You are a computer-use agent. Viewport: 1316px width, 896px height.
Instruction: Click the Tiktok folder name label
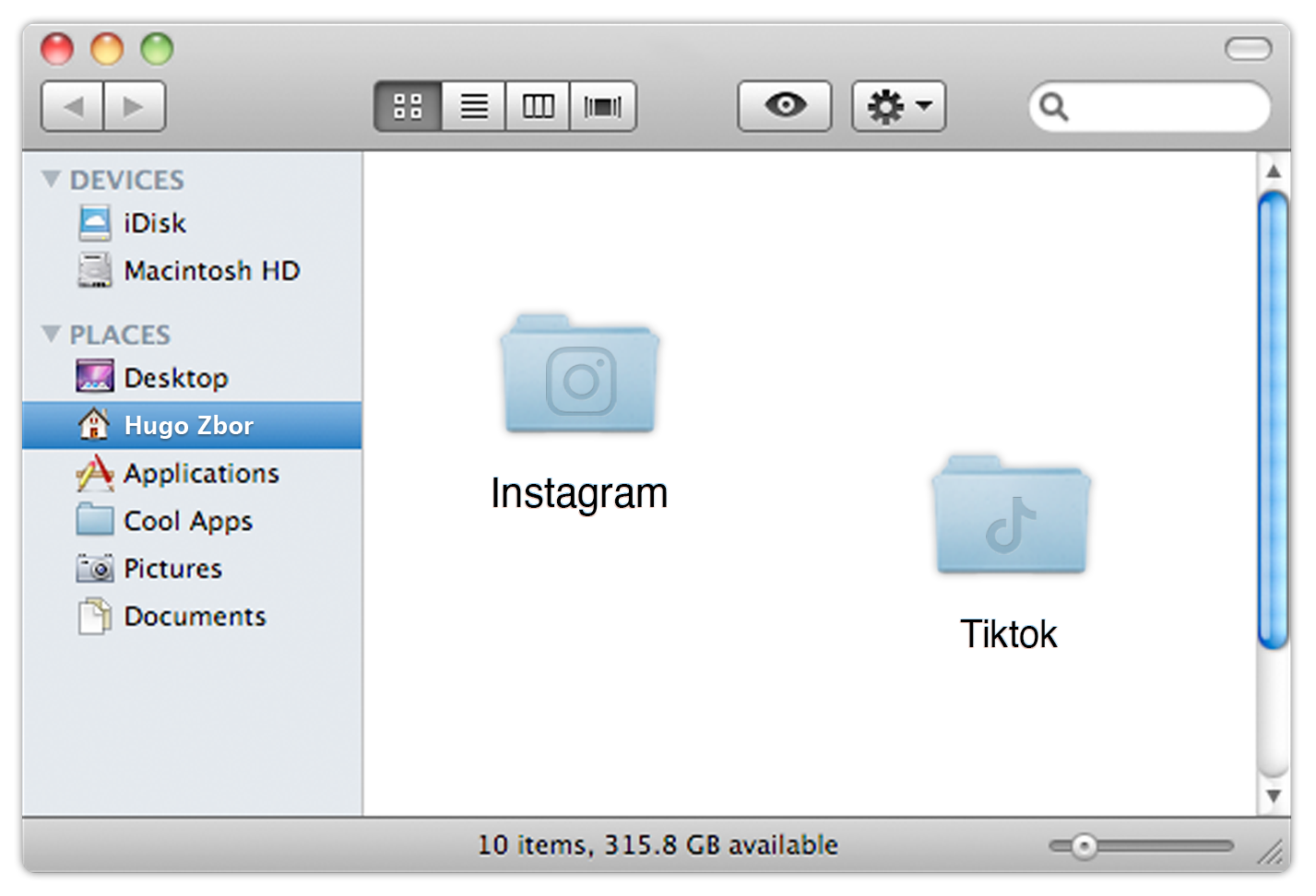(1009, 634)
